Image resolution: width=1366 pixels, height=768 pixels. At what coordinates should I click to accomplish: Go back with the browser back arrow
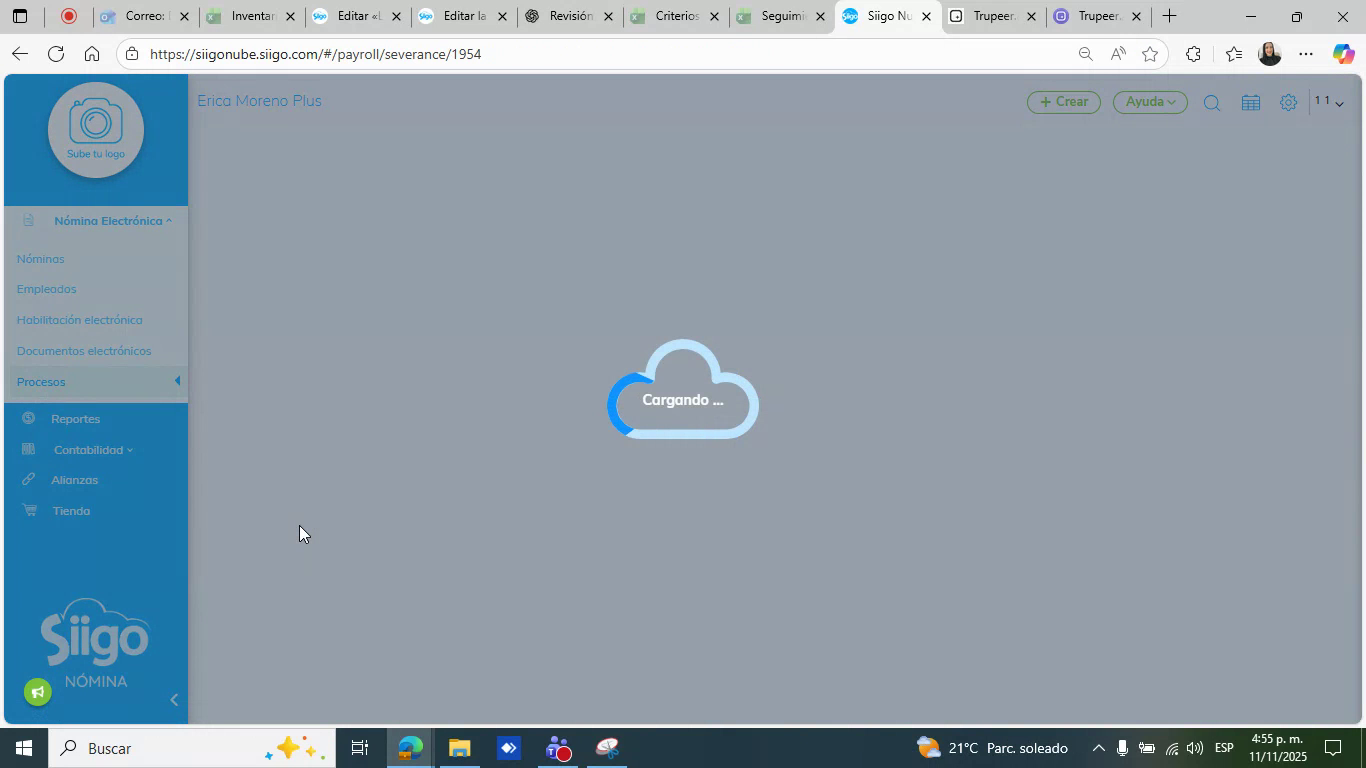tap(20, 54)
